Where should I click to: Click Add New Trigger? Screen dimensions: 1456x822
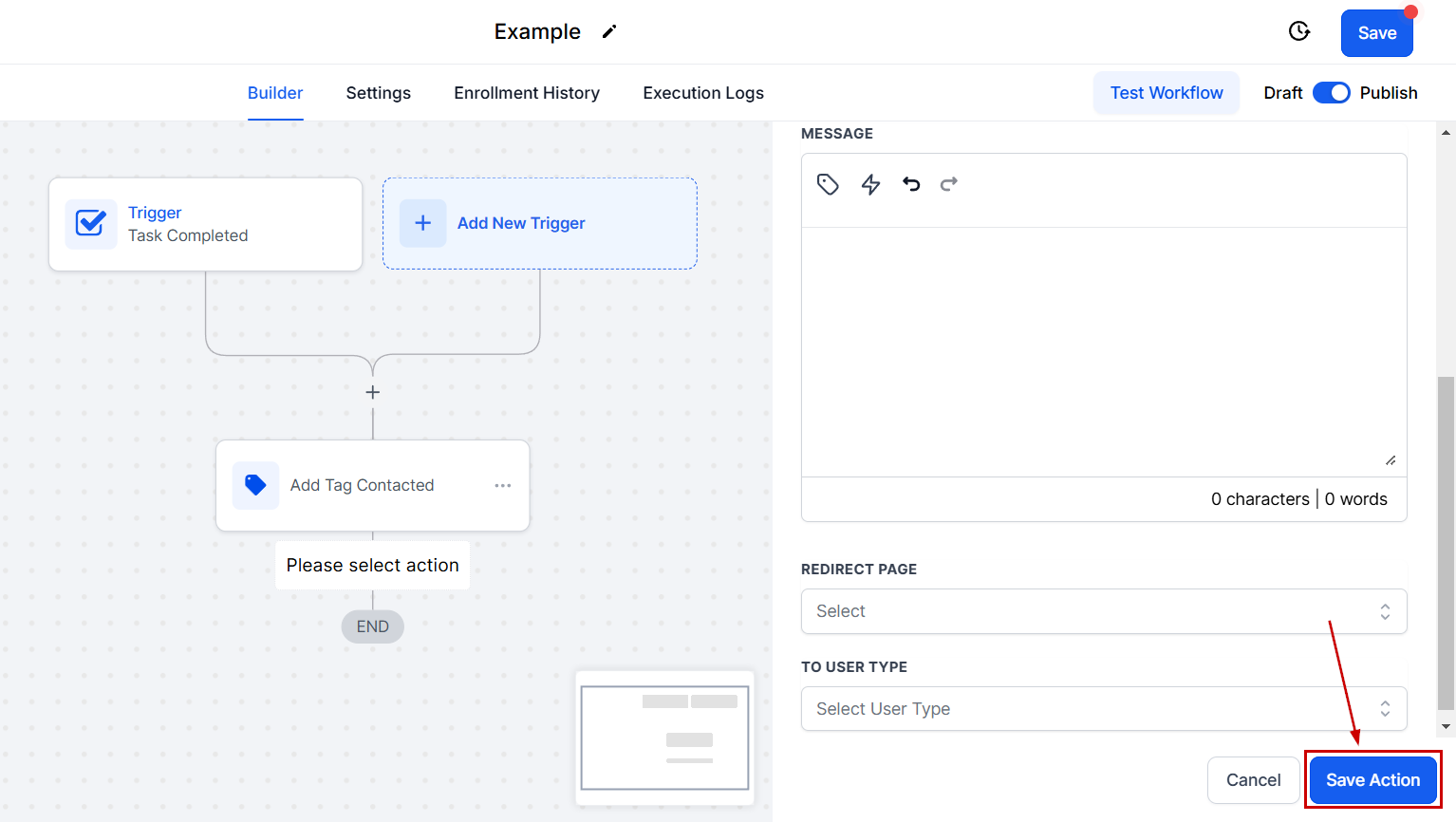tap(539, 223)
